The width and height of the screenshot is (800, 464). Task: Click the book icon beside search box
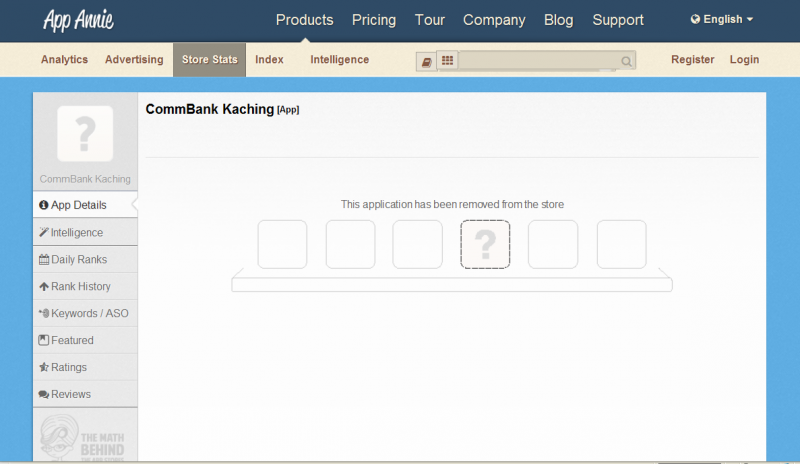427,61
